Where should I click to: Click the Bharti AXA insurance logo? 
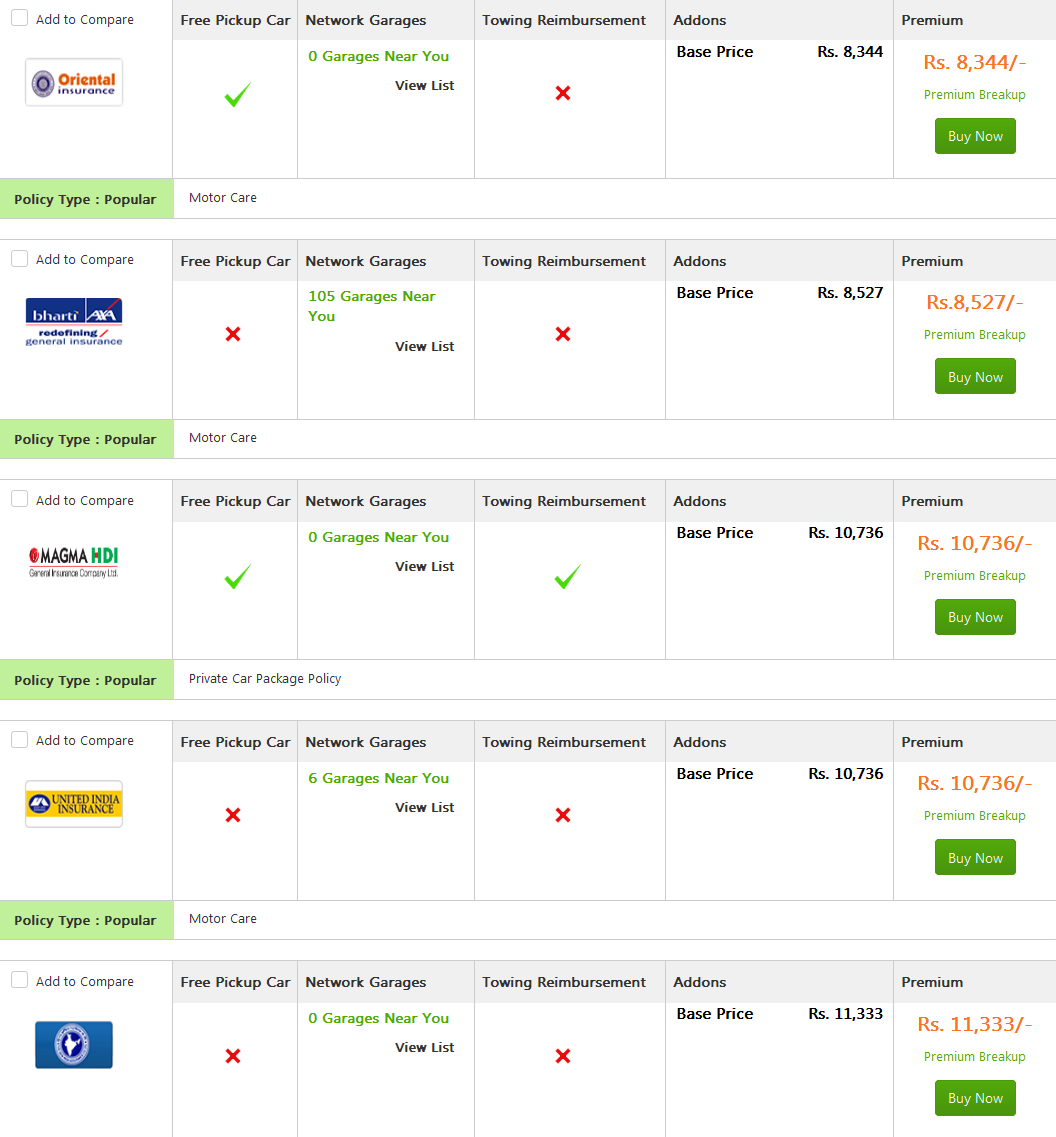click(x=74, y=322)
